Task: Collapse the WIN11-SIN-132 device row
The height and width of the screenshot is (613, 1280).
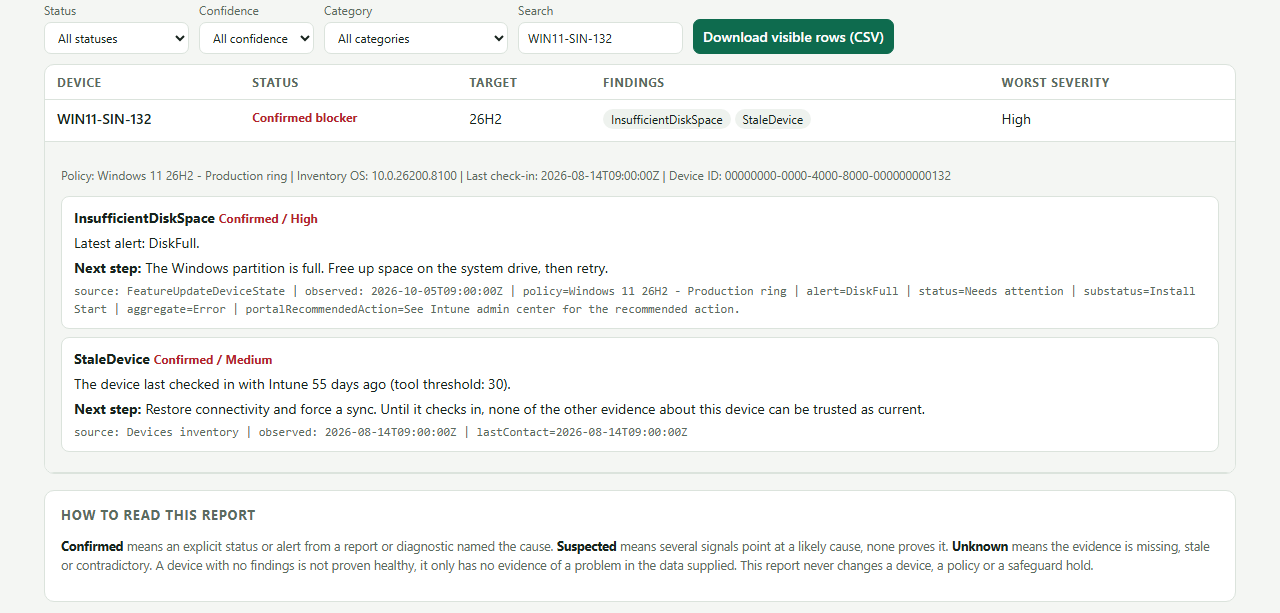Action: (x=640, y=119)
